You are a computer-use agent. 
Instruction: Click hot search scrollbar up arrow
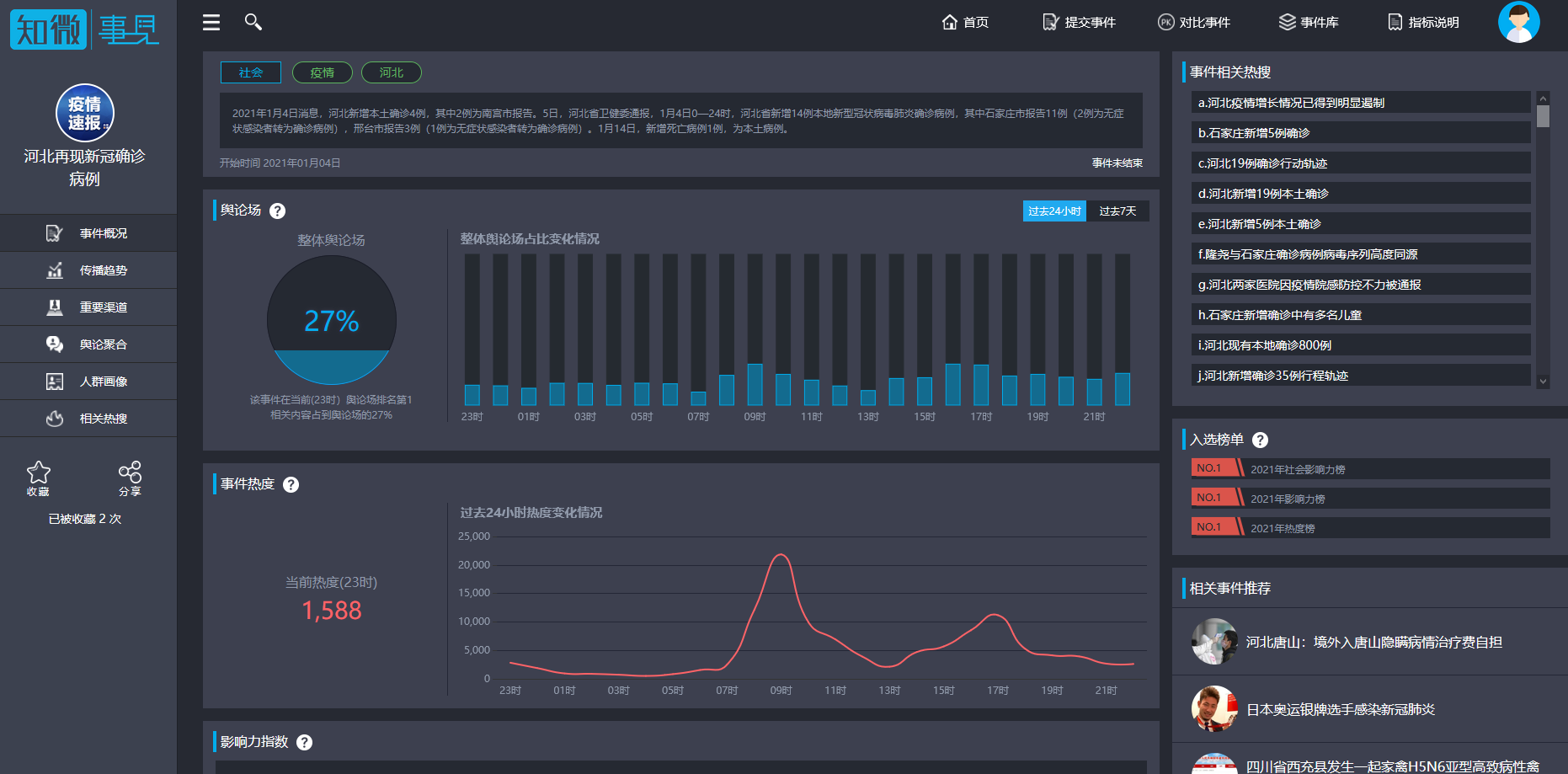tap(1543, 98)
